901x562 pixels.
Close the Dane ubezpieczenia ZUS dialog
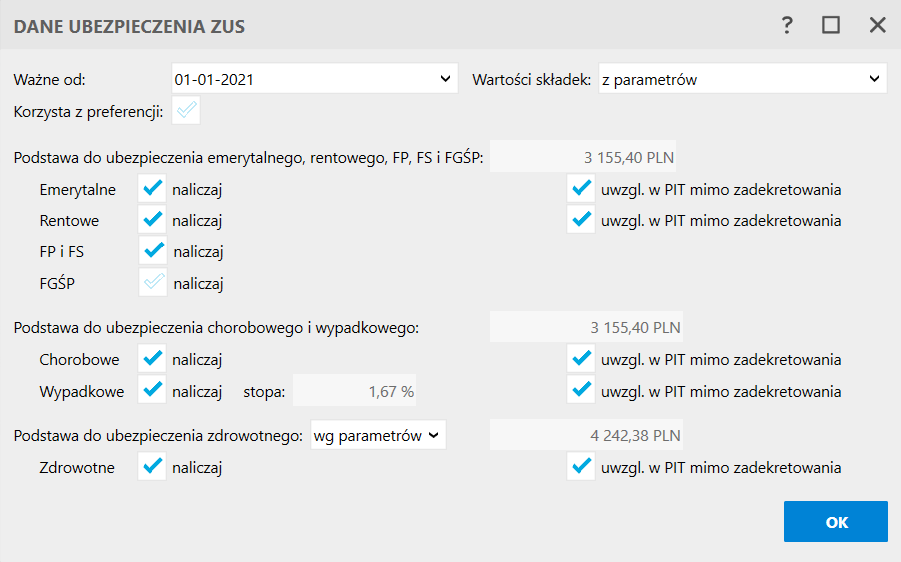point(877,26)
